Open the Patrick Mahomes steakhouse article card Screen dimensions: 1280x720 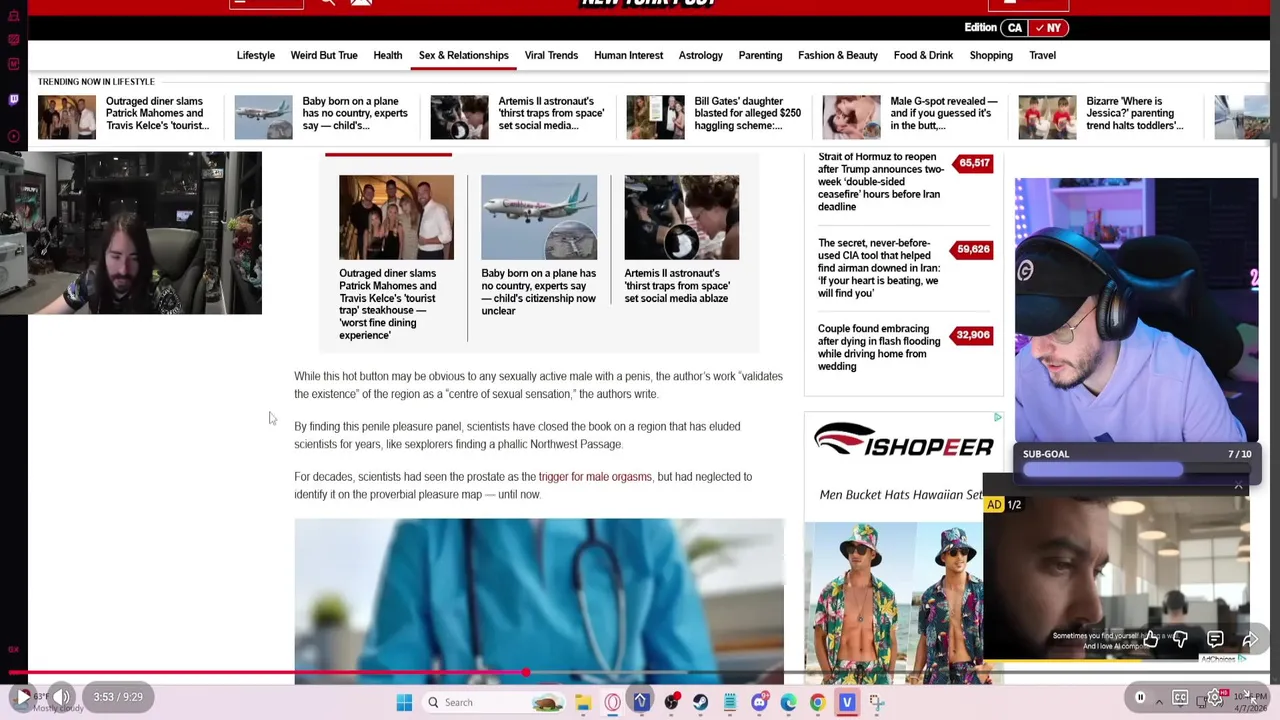396,258
